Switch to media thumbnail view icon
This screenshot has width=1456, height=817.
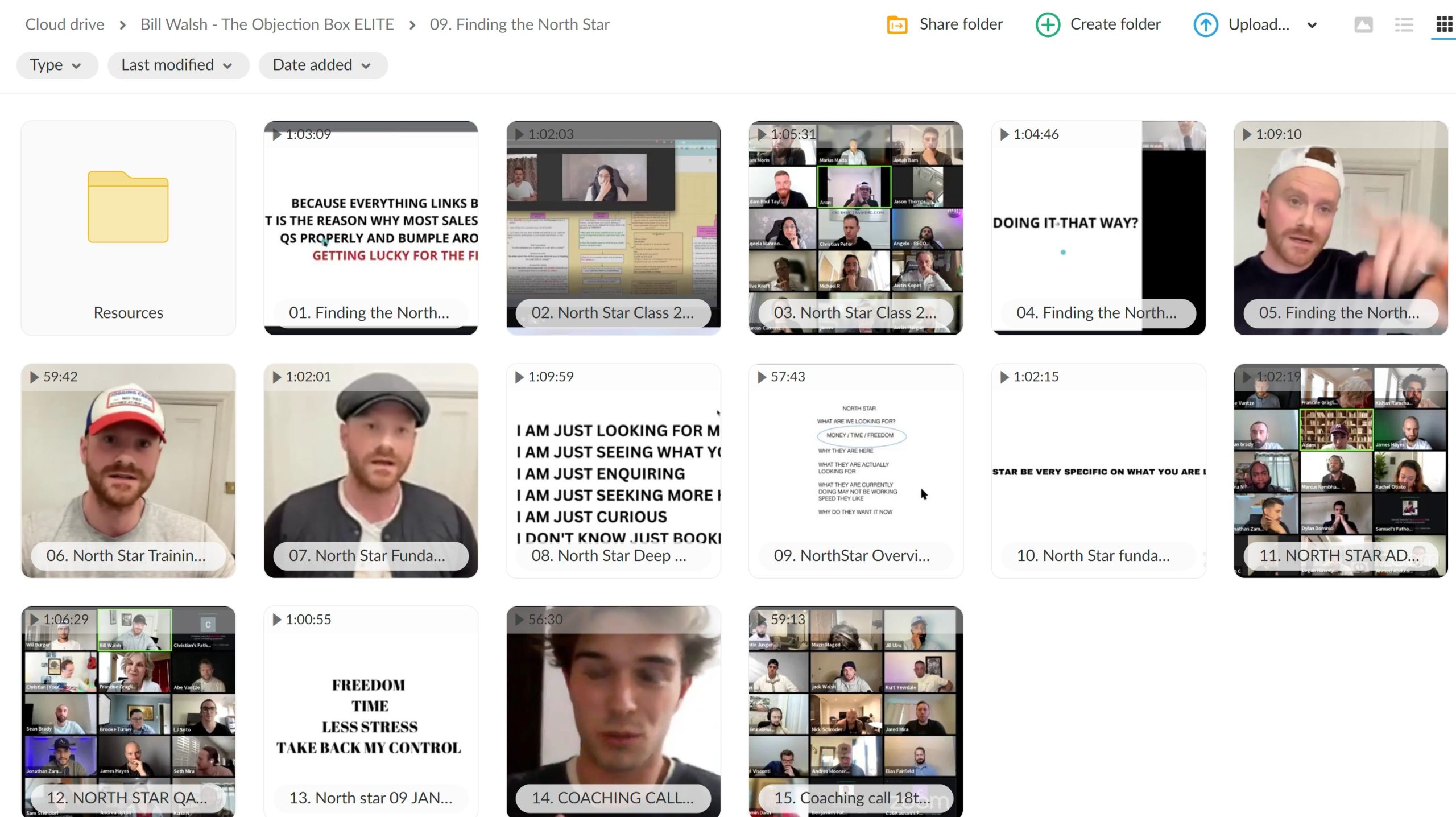[1363, 24]
